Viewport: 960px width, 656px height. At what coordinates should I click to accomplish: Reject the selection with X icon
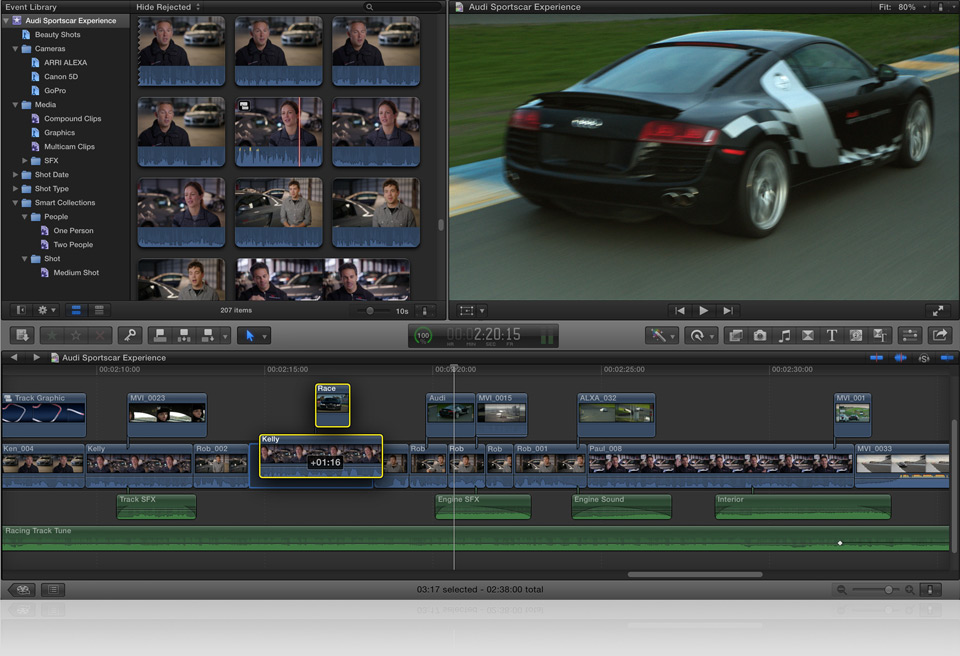click(100, 336)
